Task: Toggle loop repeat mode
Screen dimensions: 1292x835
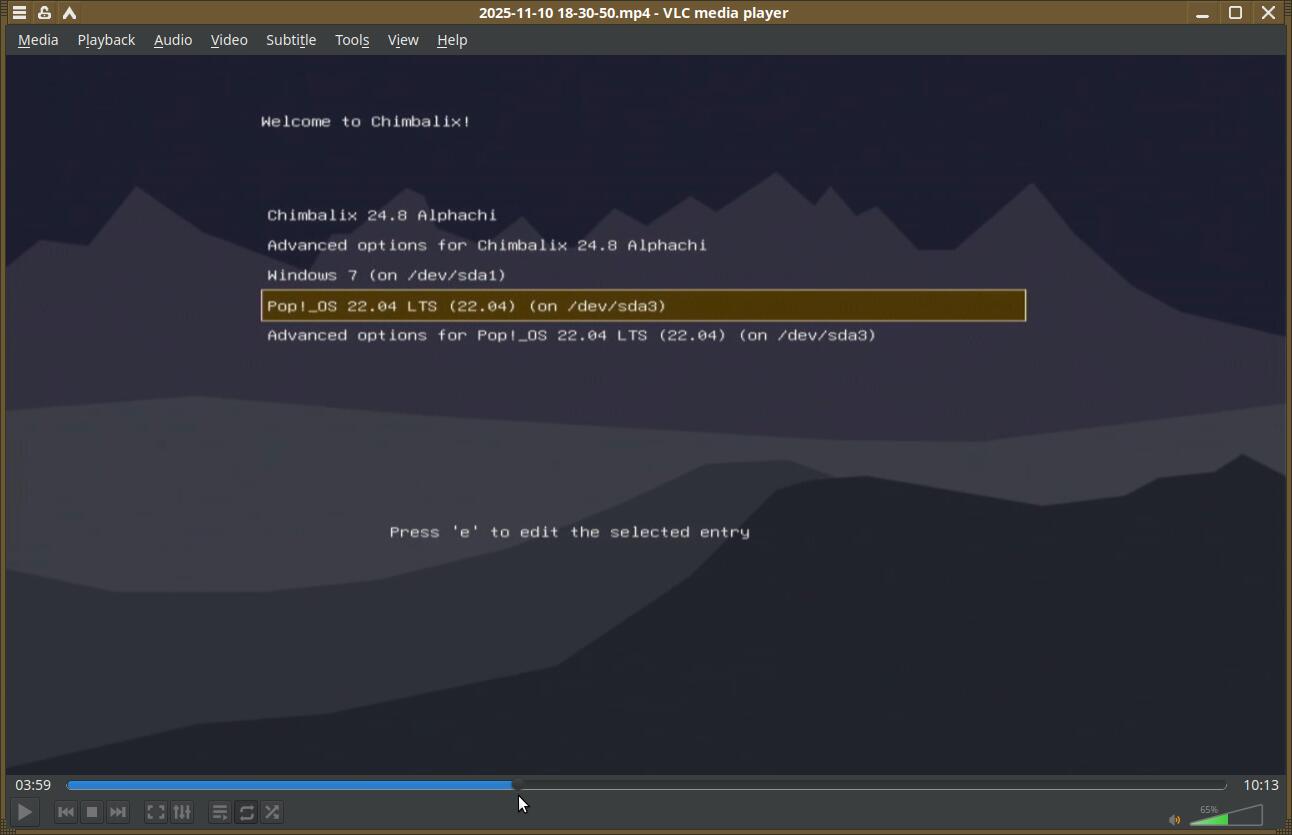Action: 246,812
